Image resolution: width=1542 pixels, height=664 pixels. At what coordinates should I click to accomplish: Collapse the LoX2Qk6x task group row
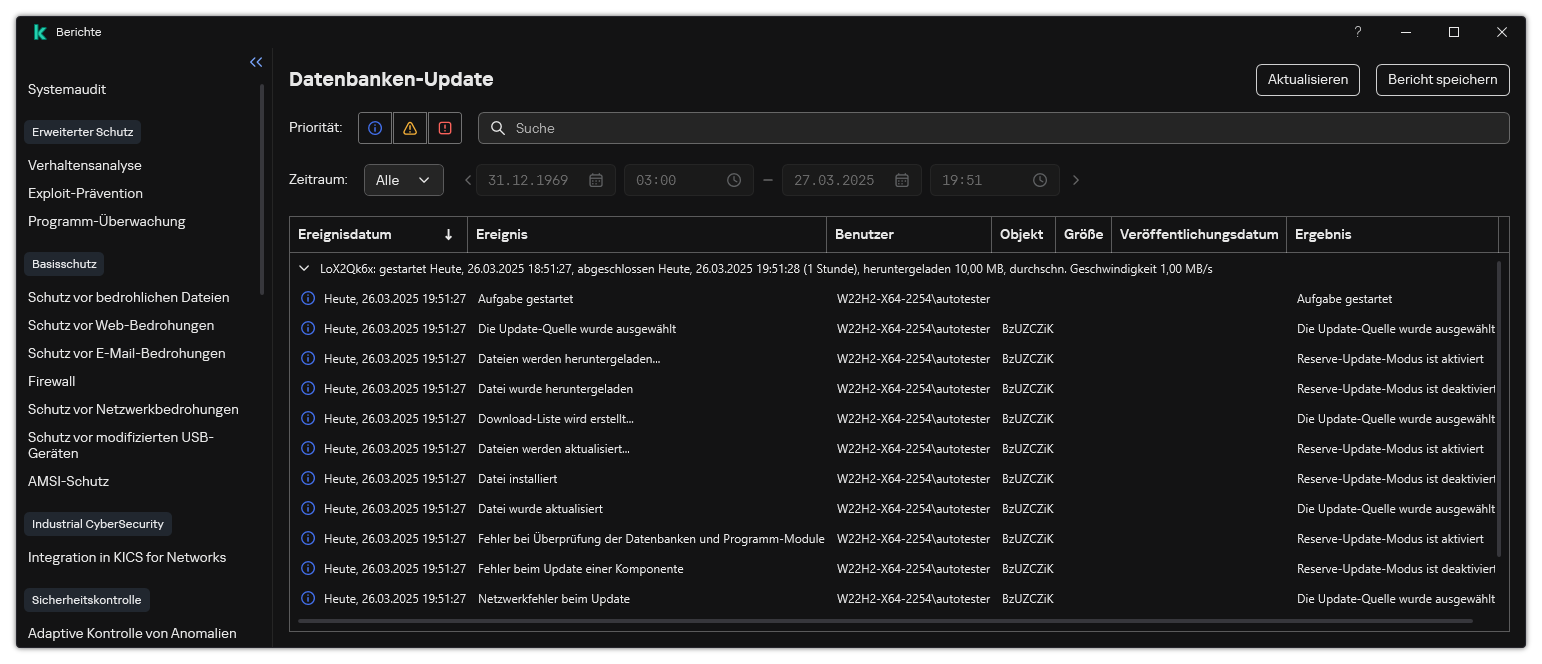[304, 269]
